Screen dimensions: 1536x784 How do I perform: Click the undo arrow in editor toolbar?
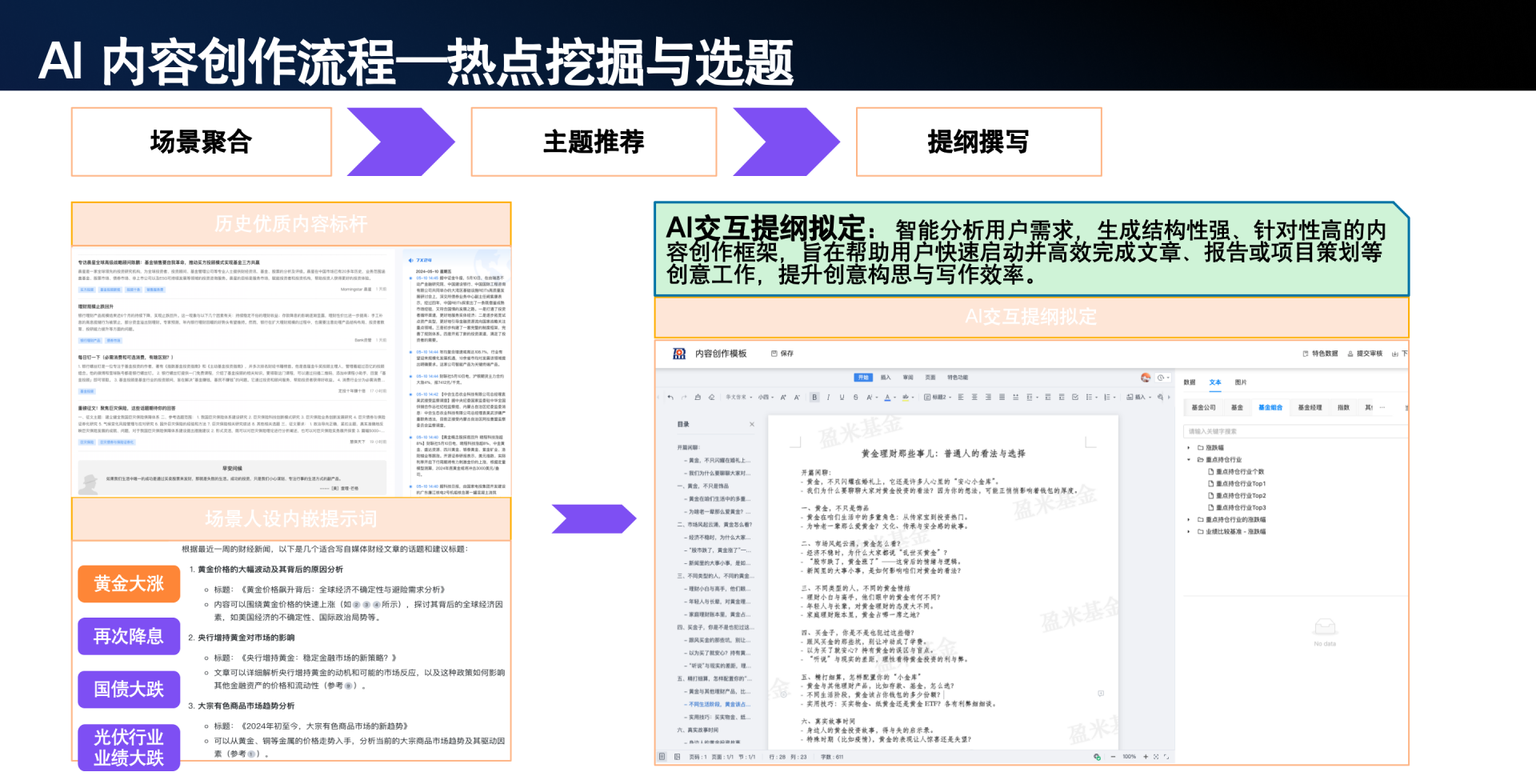coord(670,397)
